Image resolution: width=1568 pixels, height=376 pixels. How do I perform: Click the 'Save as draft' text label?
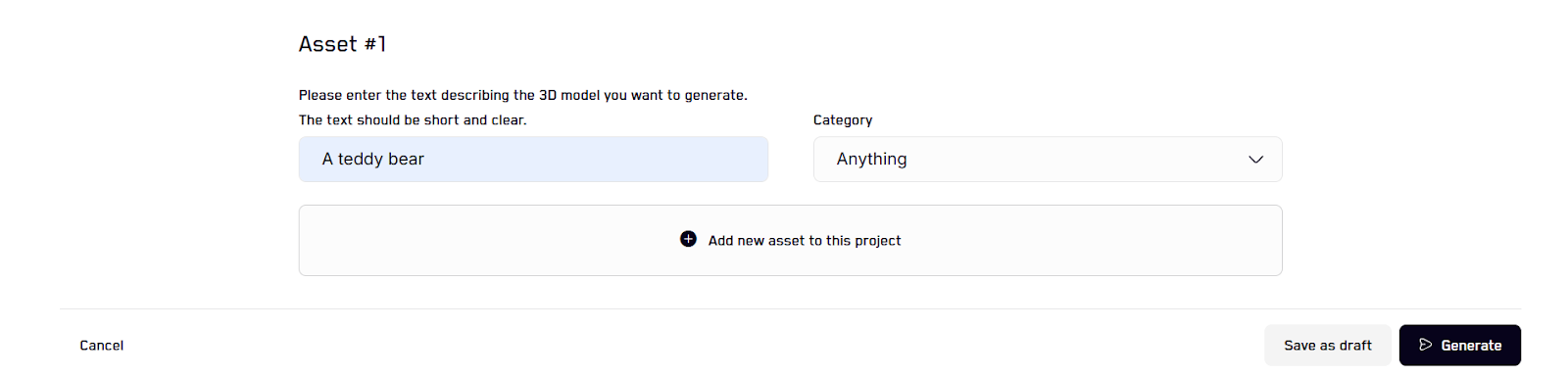tap(1328, 346)
